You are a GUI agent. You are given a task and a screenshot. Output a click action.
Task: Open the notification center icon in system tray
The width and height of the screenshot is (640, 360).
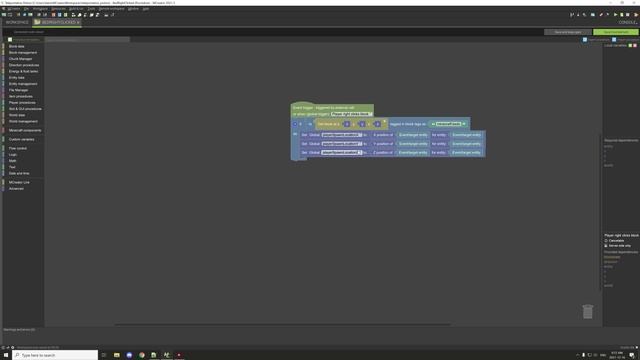(632, 355)
